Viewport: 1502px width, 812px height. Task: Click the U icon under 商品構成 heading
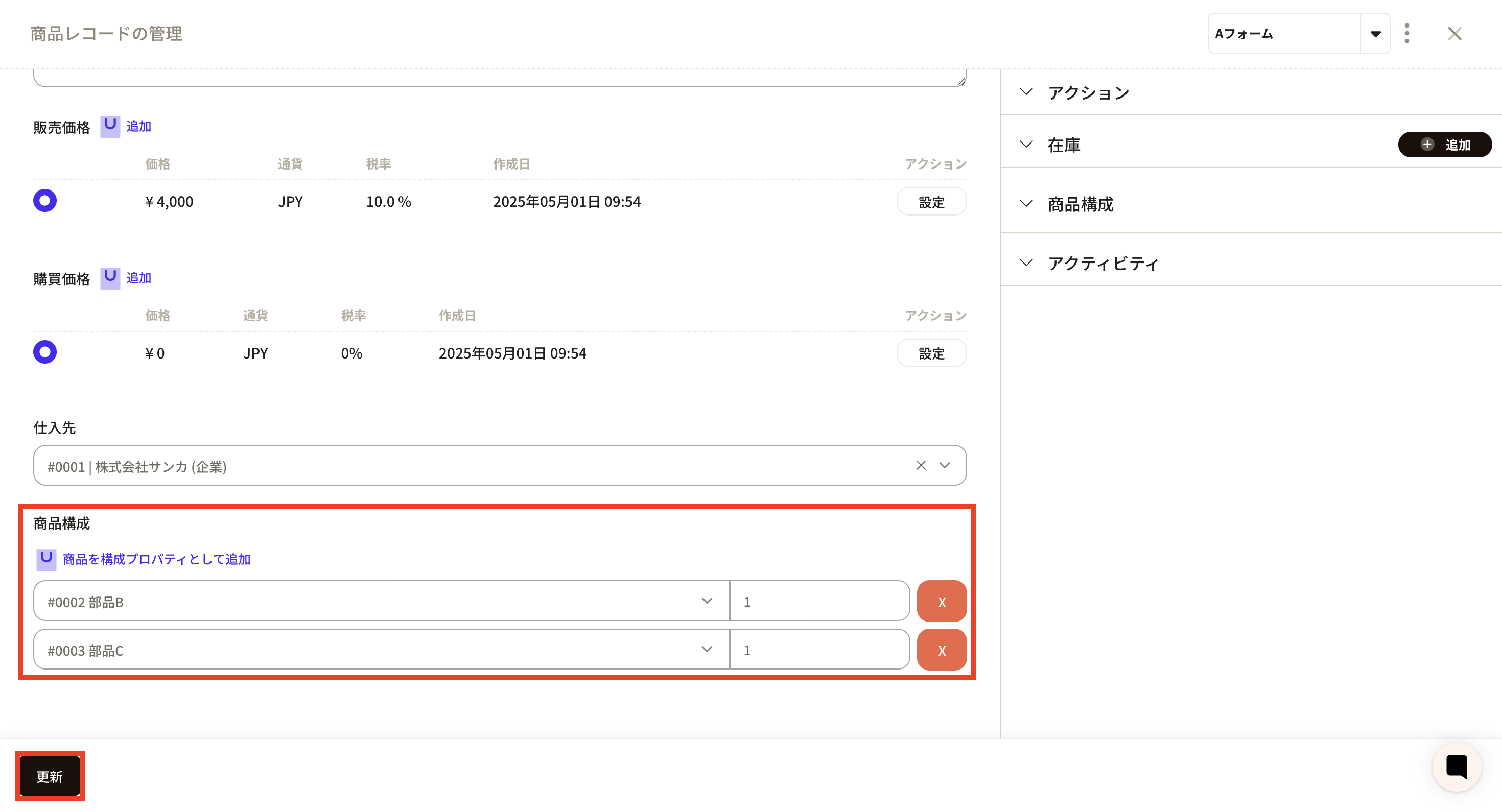[x=46, y=559]
